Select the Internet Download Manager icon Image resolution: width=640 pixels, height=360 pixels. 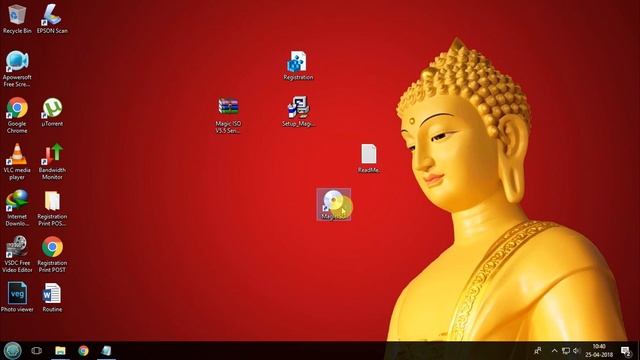coord(17,208)
